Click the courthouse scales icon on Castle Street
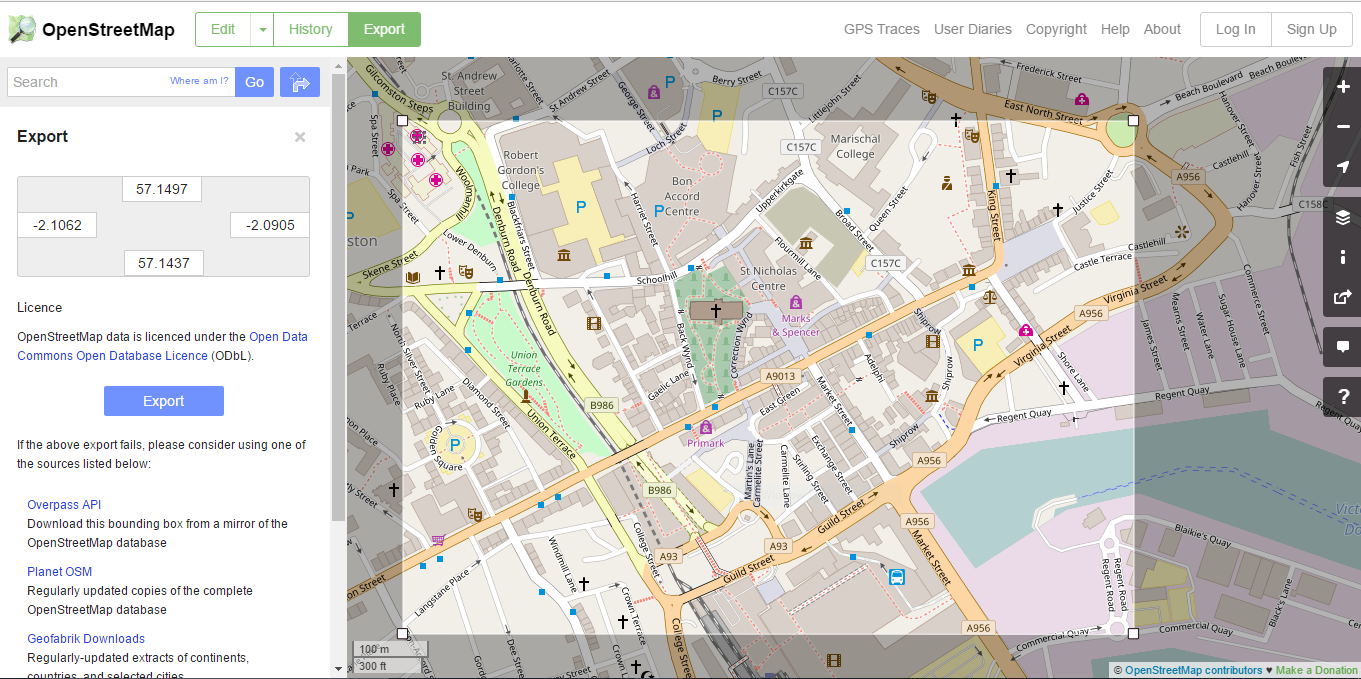 tap(991, 296)
